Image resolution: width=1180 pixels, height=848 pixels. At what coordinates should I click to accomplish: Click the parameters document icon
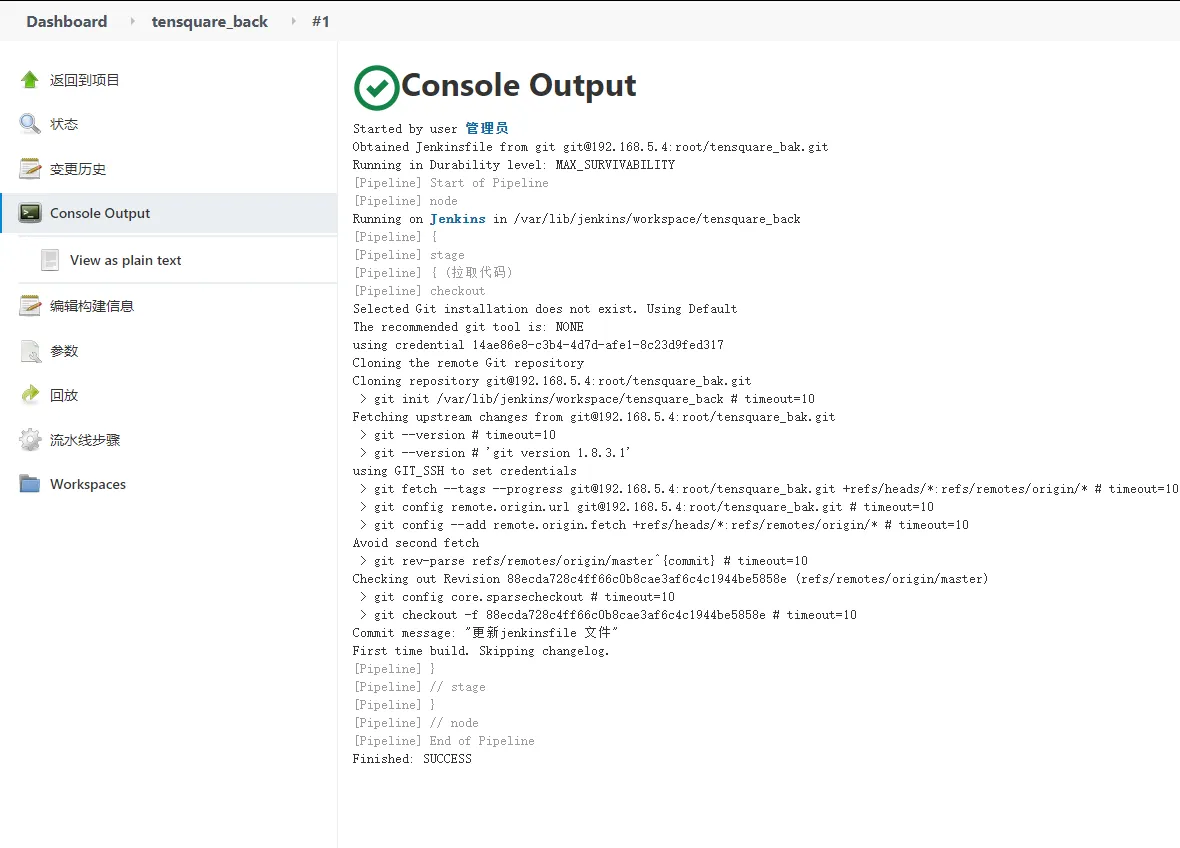pyautogui.click(x=30, y=351)
